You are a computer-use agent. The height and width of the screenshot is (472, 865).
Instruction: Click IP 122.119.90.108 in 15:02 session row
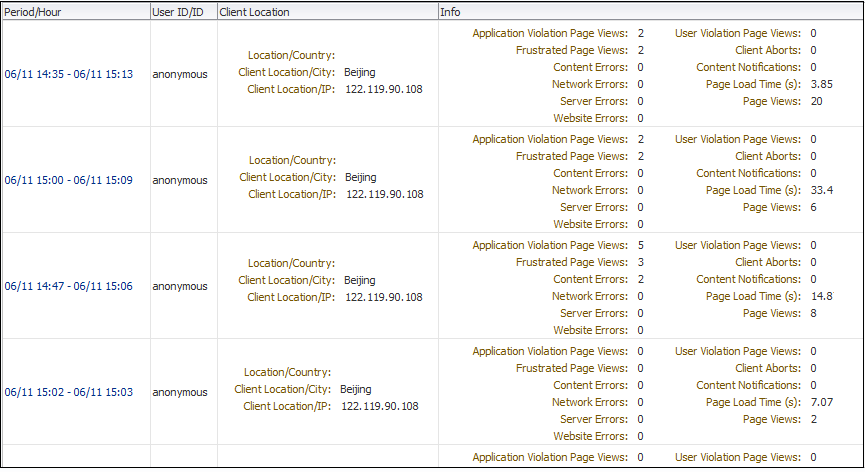(x=380, y=406)
